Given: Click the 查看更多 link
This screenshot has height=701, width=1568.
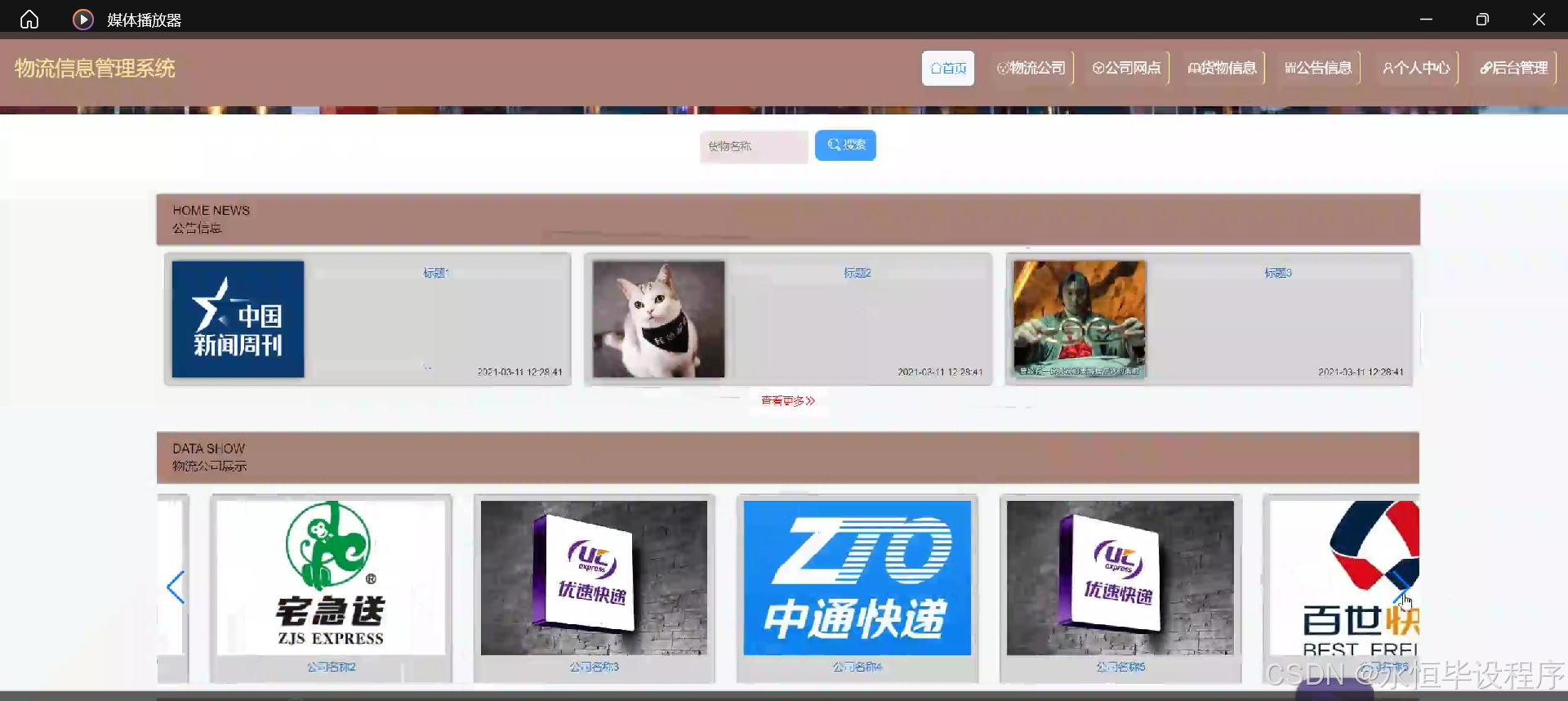Looking at the screenshot, I should 788,400.
